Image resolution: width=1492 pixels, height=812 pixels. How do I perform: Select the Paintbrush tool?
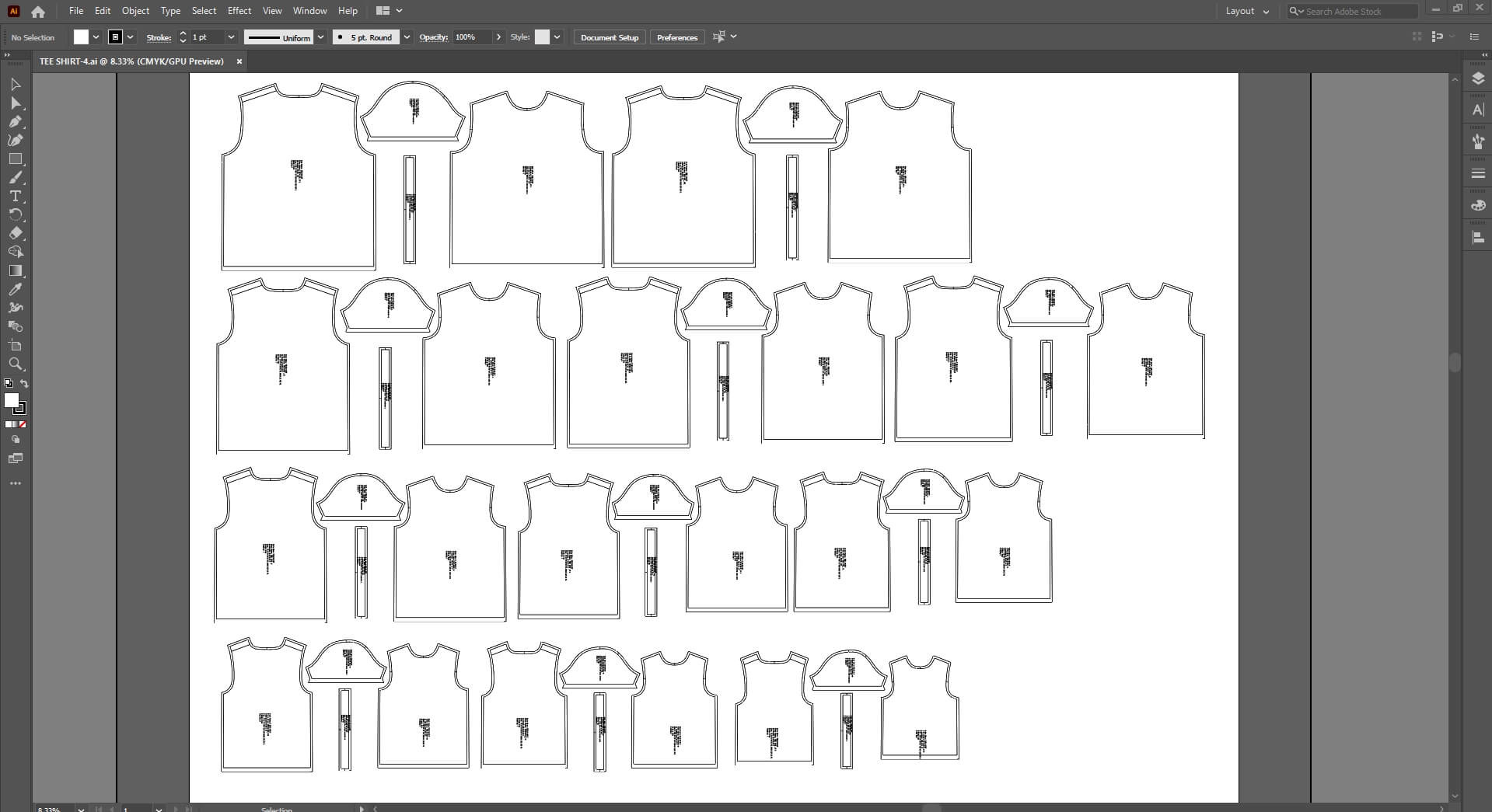16,177
